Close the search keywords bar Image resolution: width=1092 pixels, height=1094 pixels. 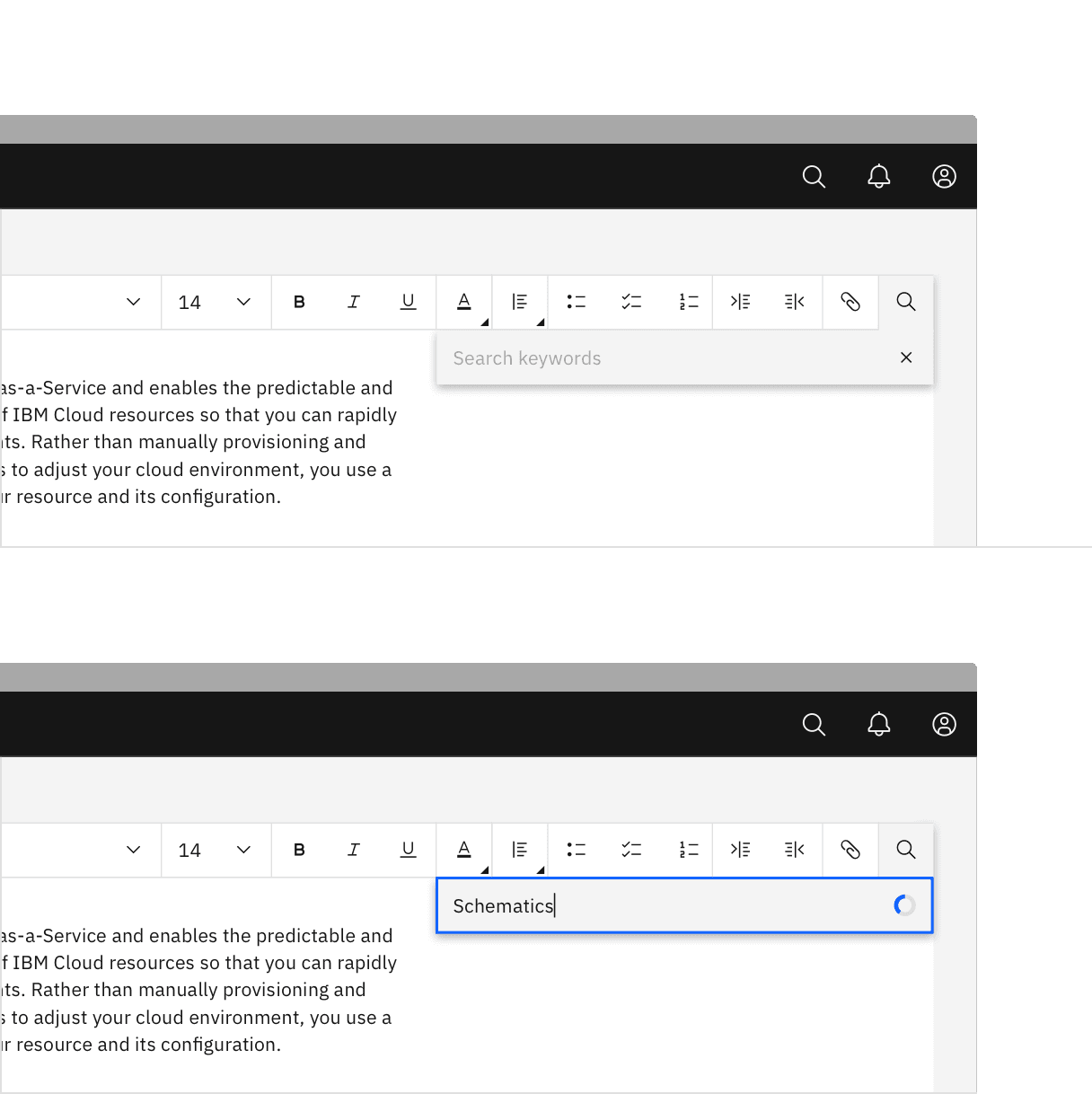(x=906, y=357)
